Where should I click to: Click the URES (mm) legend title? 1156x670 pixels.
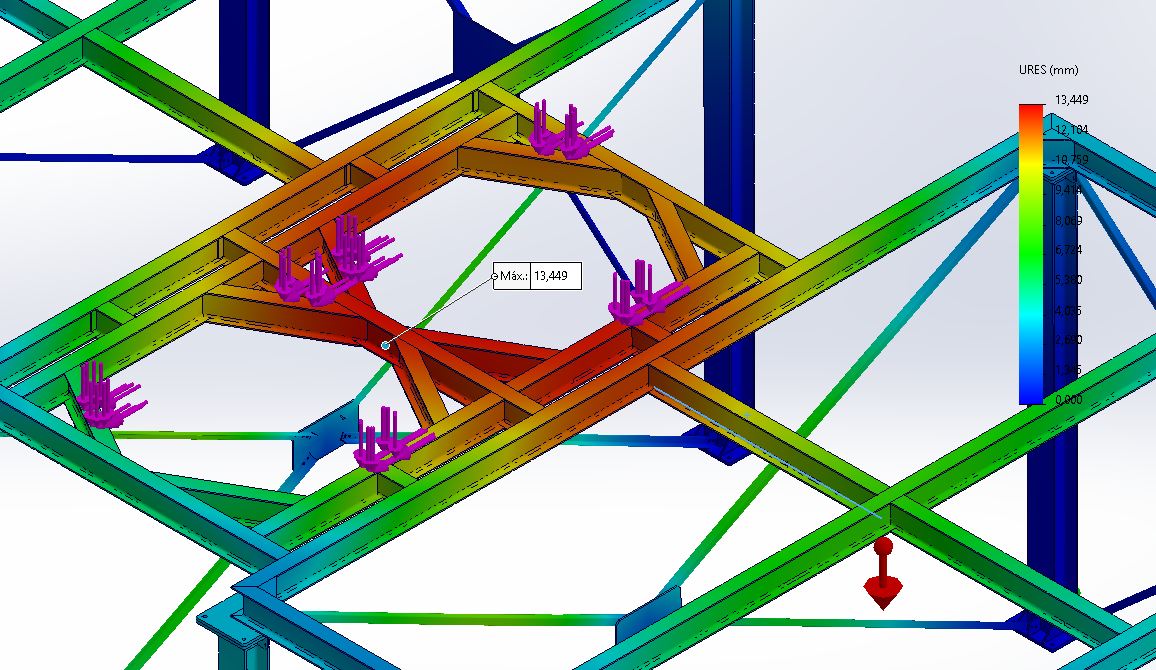[x=1048, y=70]
